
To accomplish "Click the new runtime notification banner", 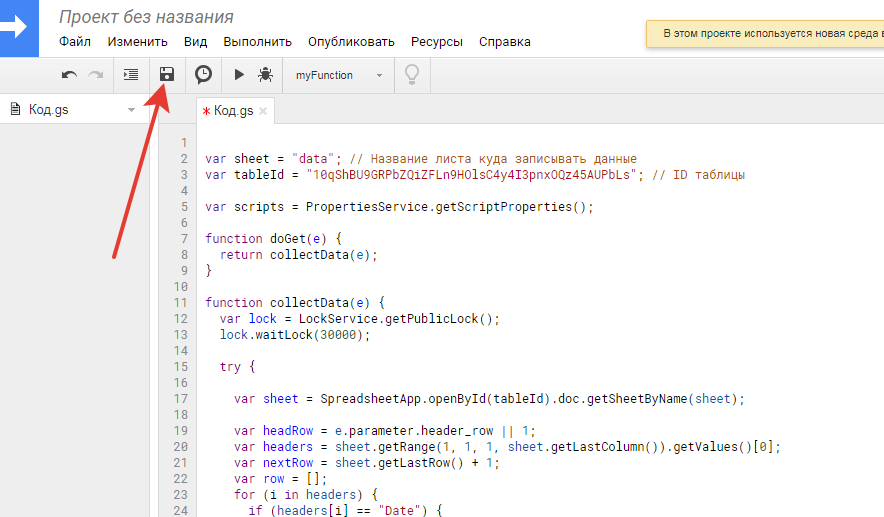I will tap(765, 34).
